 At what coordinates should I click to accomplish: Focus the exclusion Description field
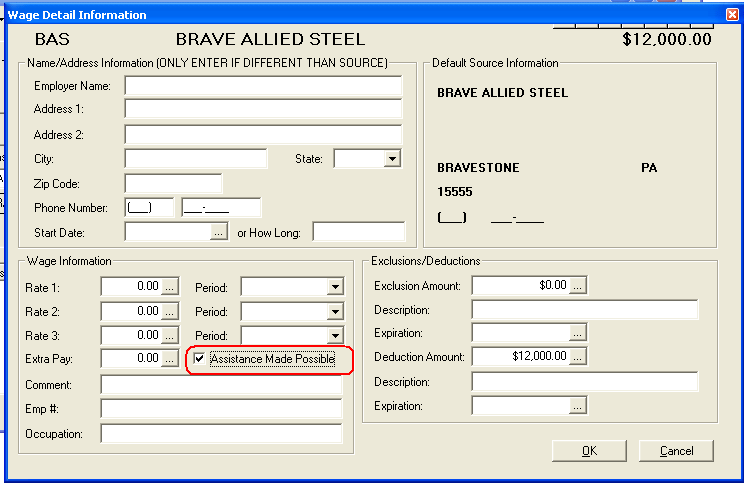585,310
